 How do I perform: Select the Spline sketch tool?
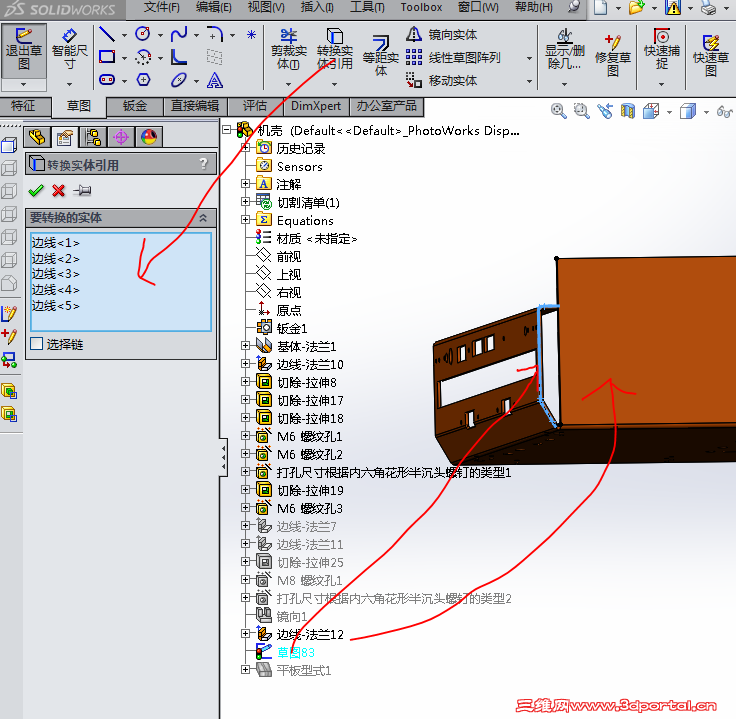[x=179, y=34]
